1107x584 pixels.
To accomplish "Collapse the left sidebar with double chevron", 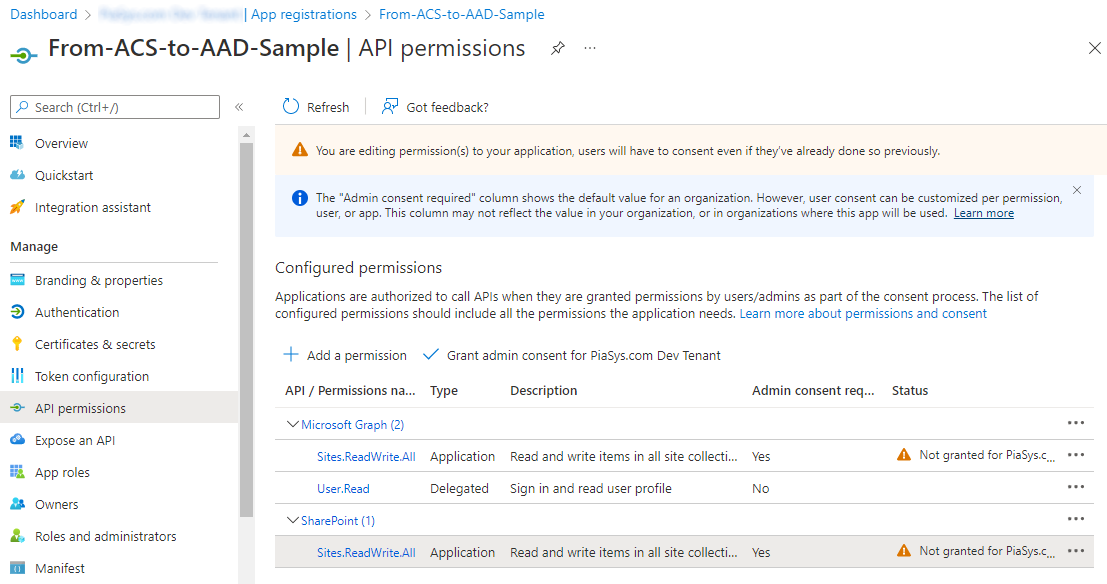I will point(239,107).
